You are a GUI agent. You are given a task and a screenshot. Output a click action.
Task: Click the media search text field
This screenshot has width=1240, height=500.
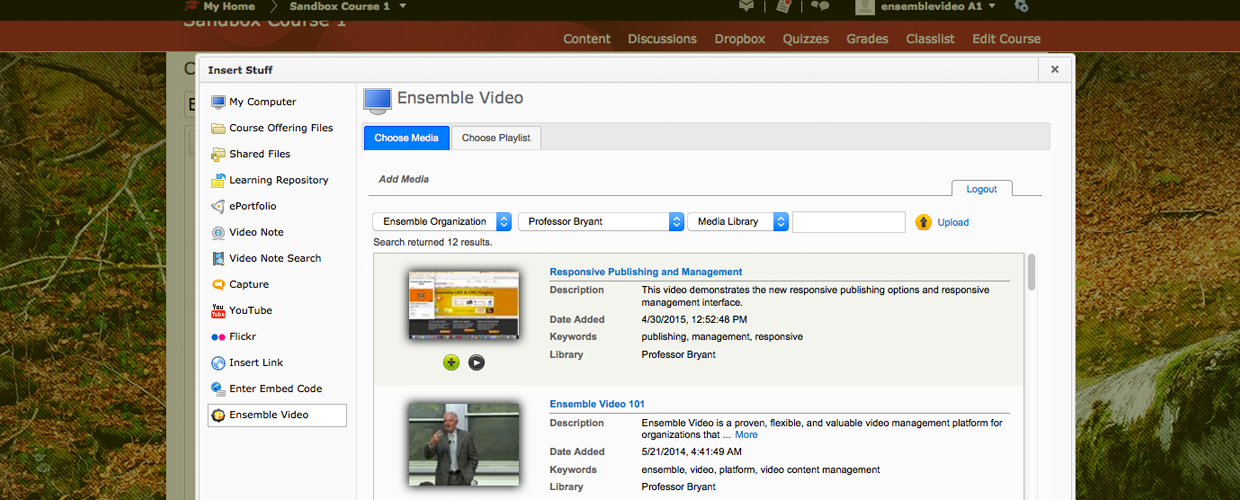(x=848, y=222)
